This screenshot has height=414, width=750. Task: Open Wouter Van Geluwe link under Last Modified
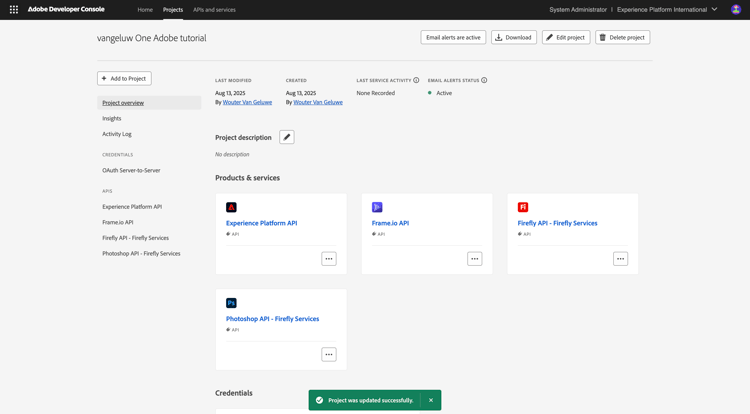247,102
